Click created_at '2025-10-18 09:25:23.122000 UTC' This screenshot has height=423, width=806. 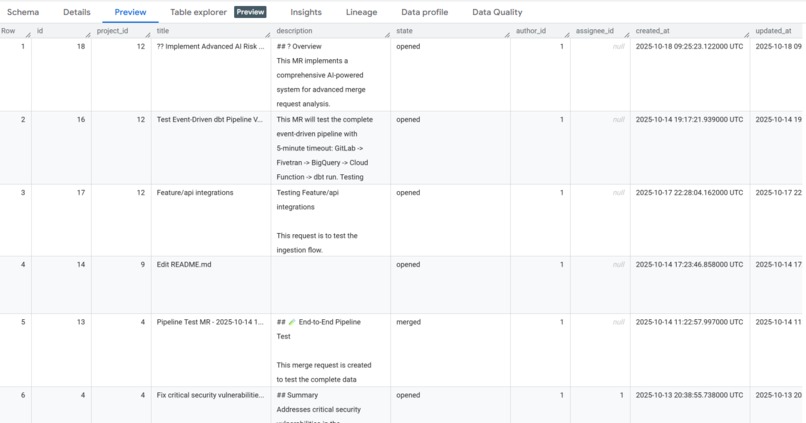pyautogui.click(x=689, y=46)
